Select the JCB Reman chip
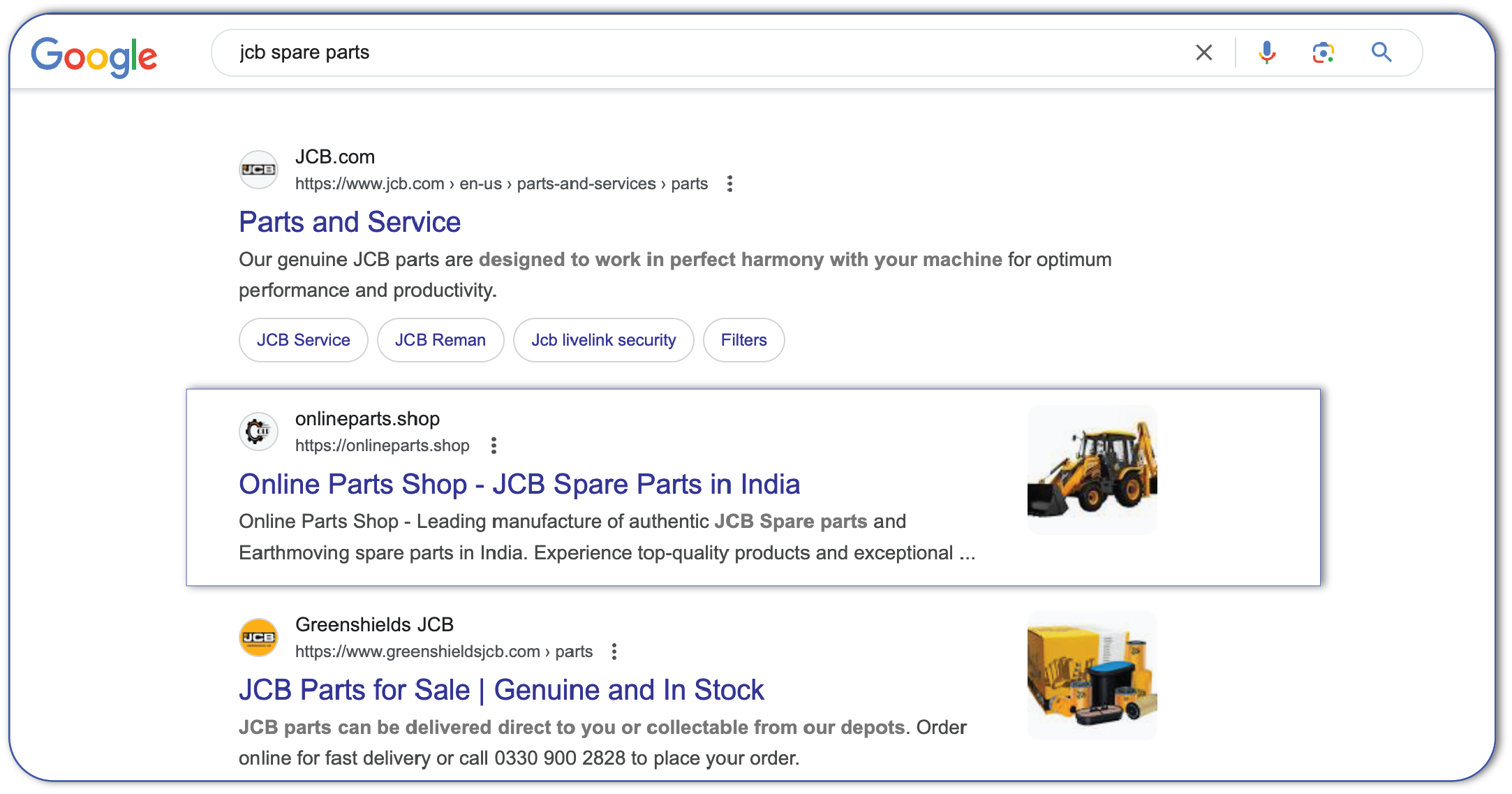The image size is (1512, 794). (x=440, y=340)
